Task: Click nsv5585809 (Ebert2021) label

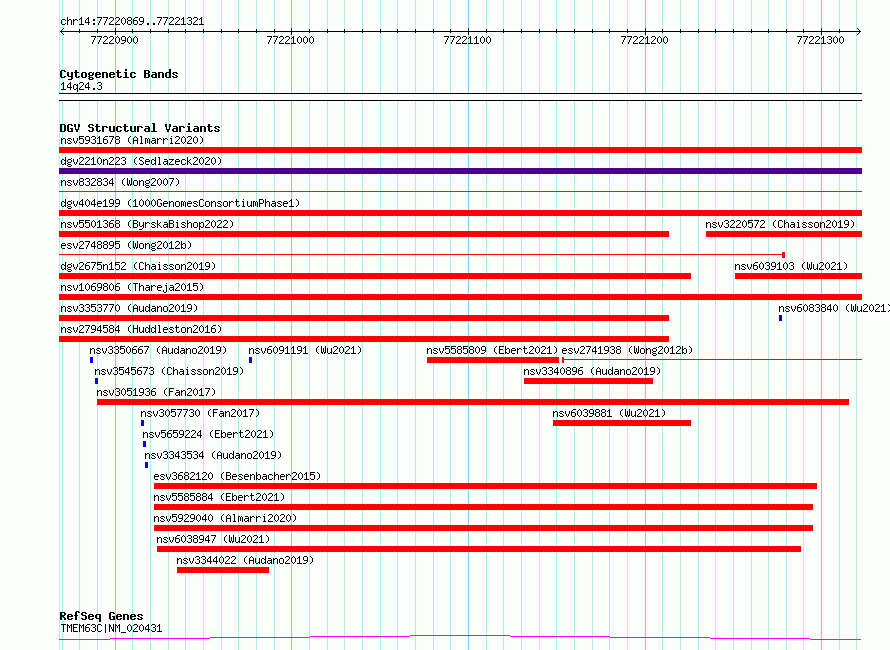Action: click(x=492, y=350)
